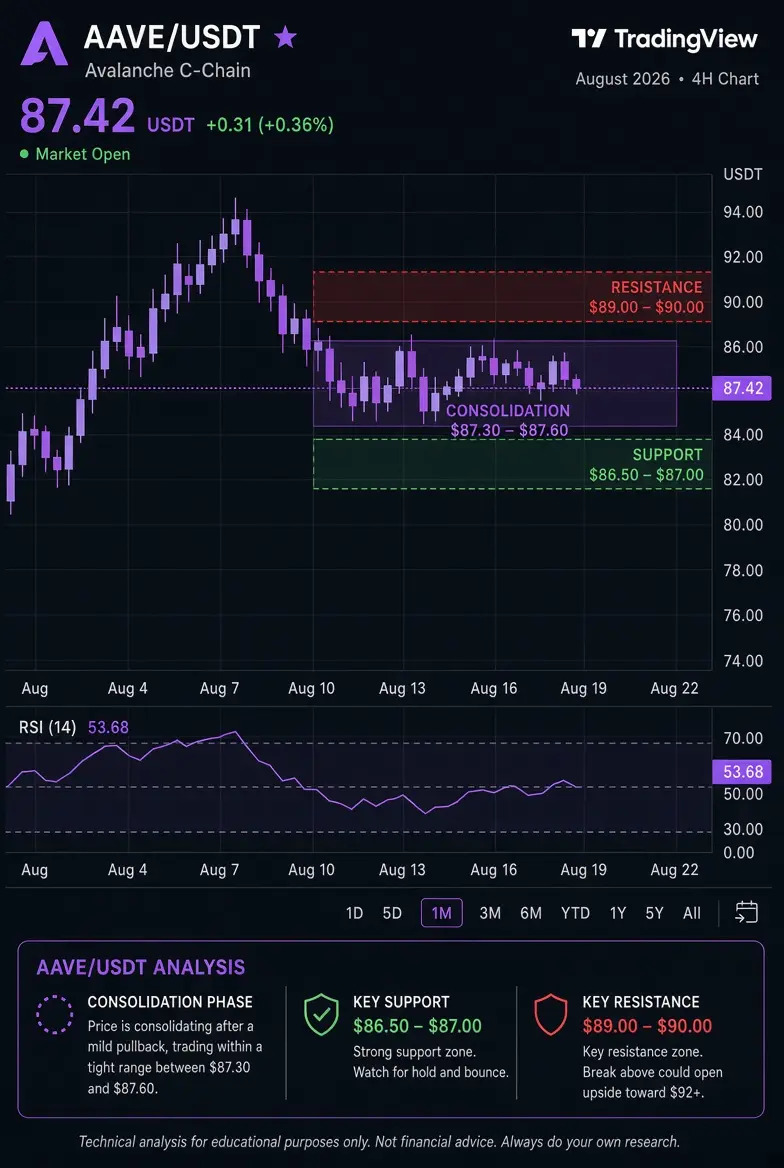Select the 5D timeframe

(392, 912)
